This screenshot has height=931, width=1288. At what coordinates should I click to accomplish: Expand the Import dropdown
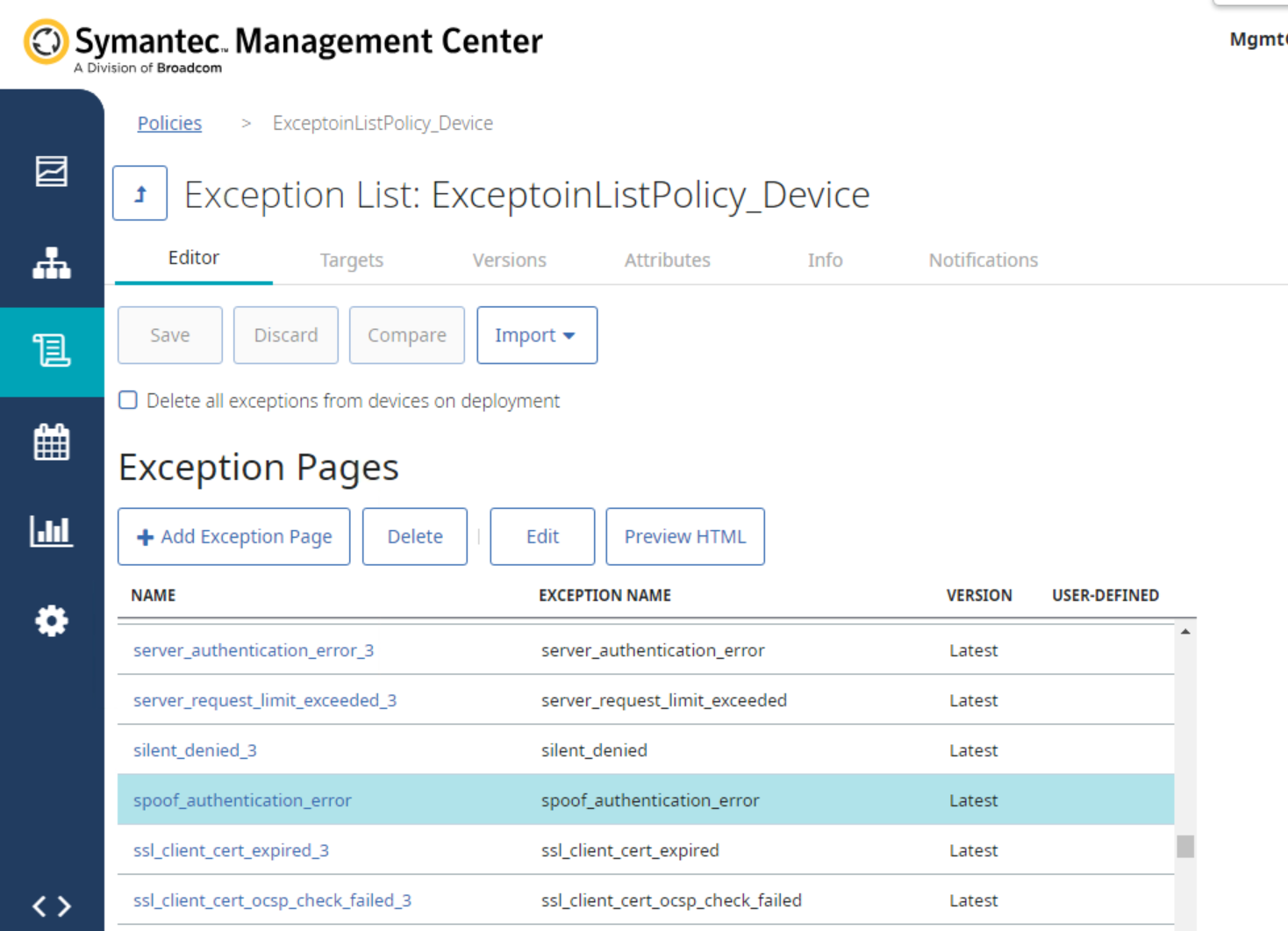tap(536, 335)
